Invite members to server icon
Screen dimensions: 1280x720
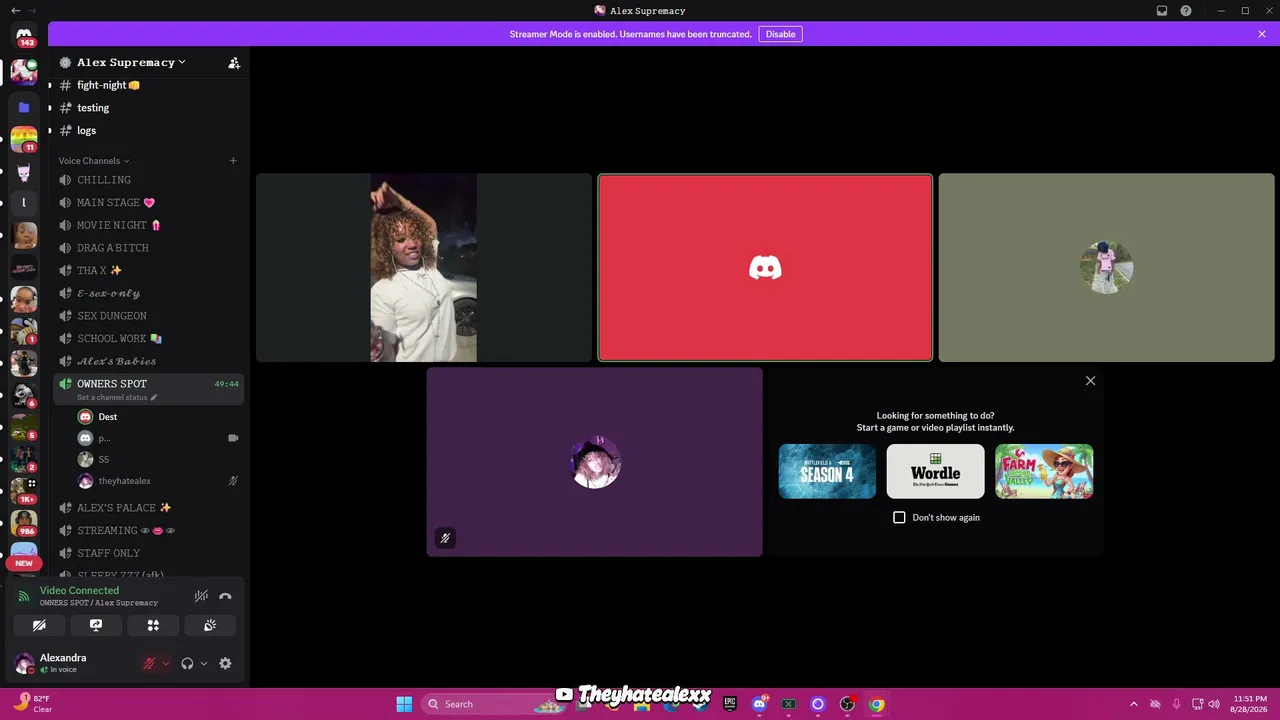point(234,62)
